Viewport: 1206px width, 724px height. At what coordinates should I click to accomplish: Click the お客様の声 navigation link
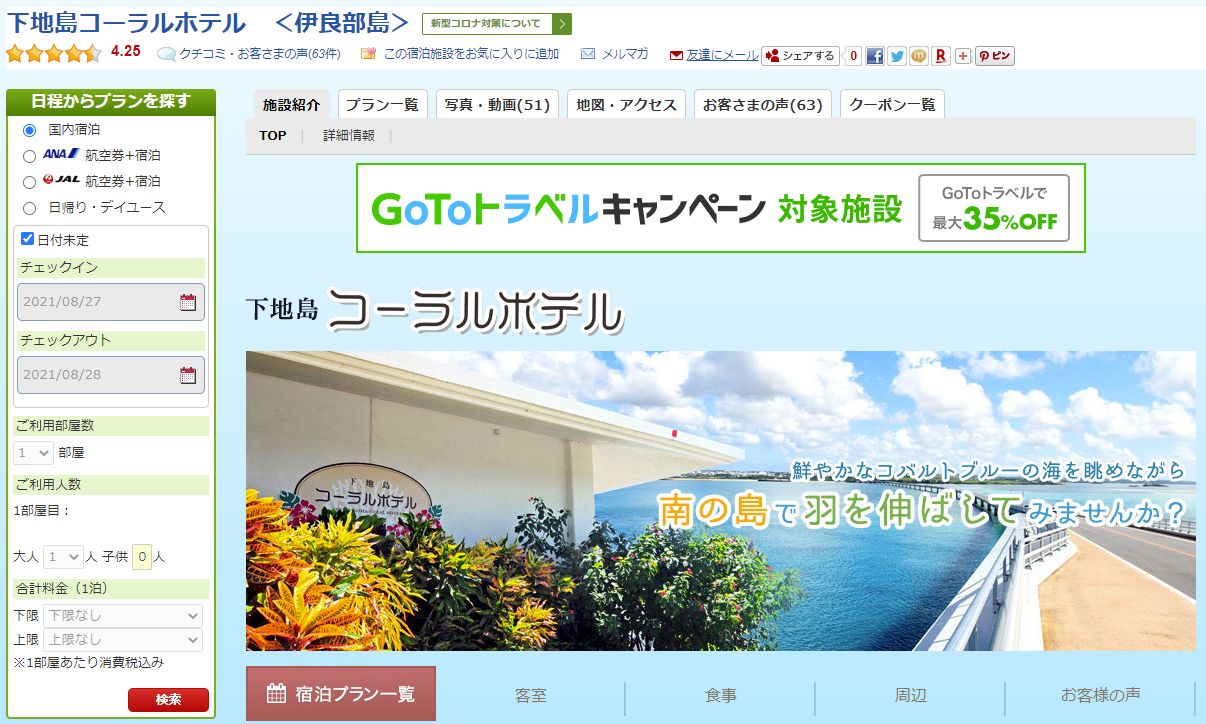pos(1100,695)
